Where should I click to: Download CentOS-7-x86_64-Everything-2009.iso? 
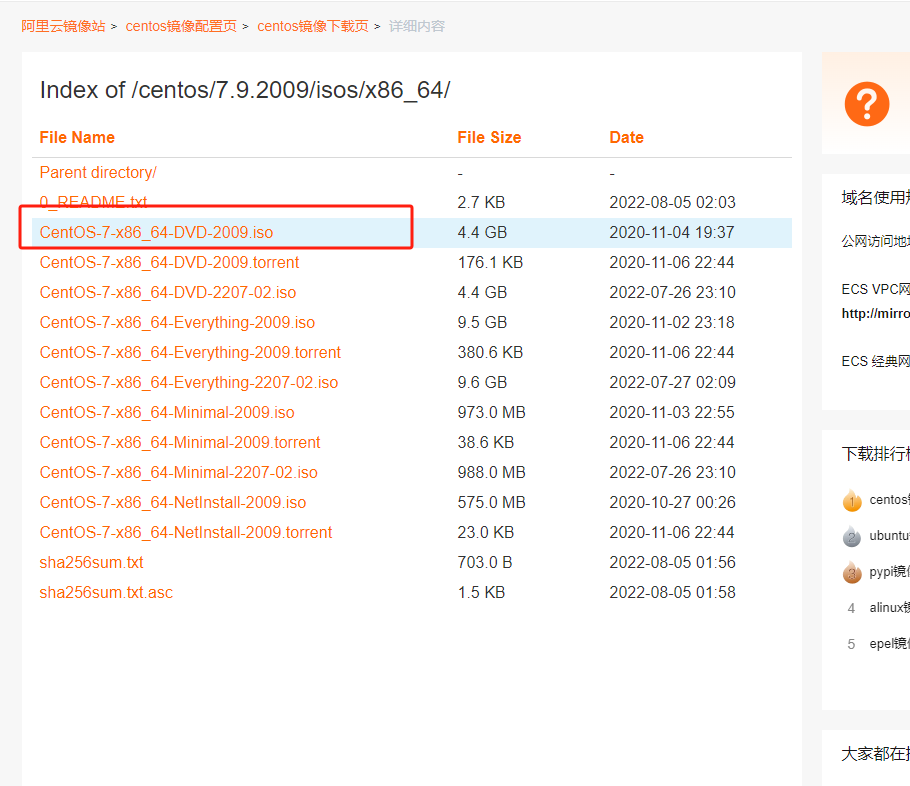click(177, 322)
